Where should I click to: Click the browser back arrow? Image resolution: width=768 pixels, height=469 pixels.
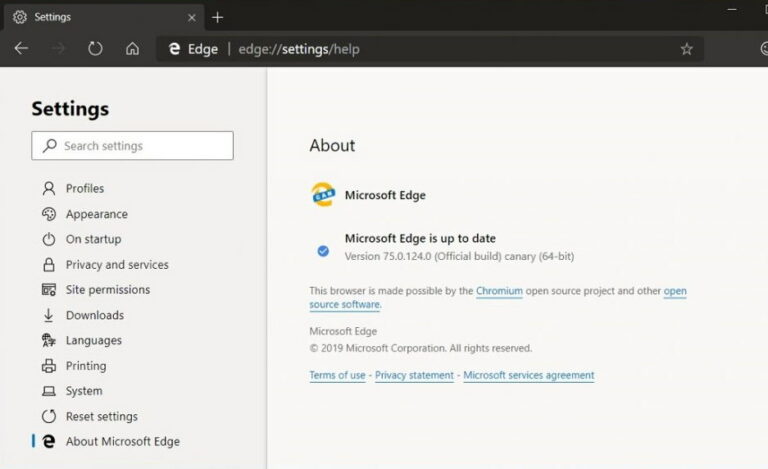(x=21, y=48)
